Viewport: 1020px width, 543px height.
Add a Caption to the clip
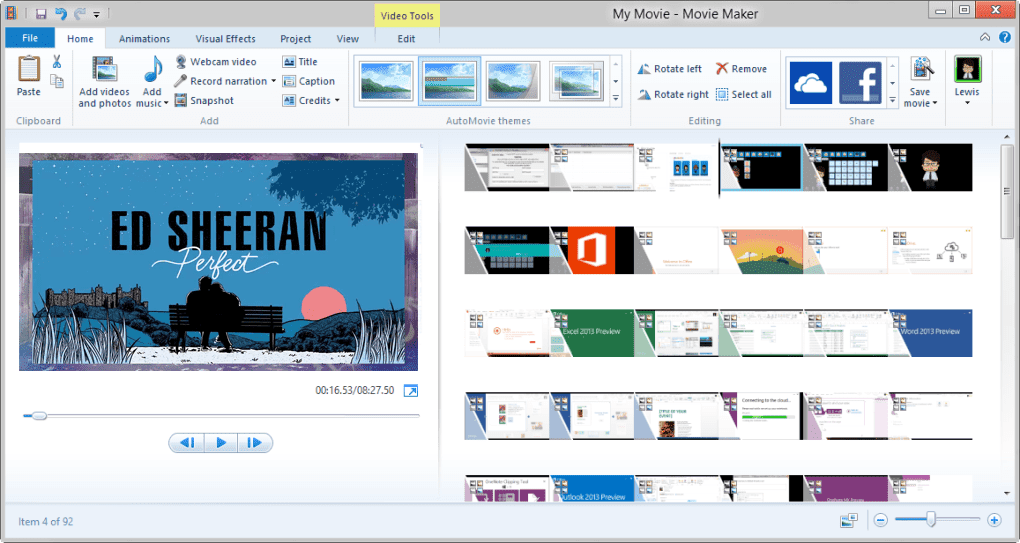click(x=308, y=81)
